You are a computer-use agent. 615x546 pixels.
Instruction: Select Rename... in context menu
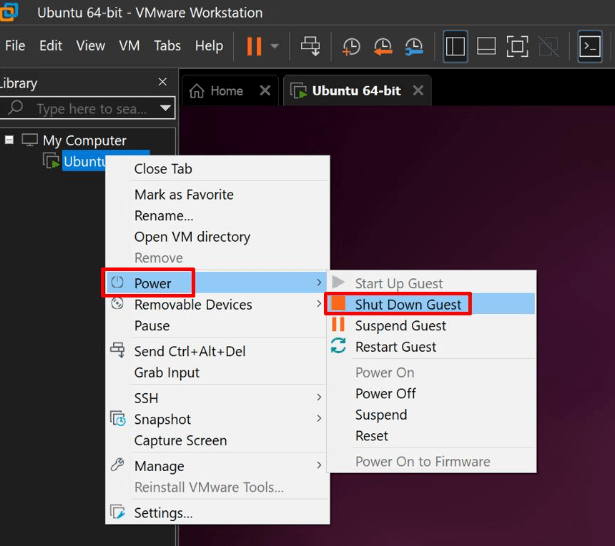pos(217,216)
